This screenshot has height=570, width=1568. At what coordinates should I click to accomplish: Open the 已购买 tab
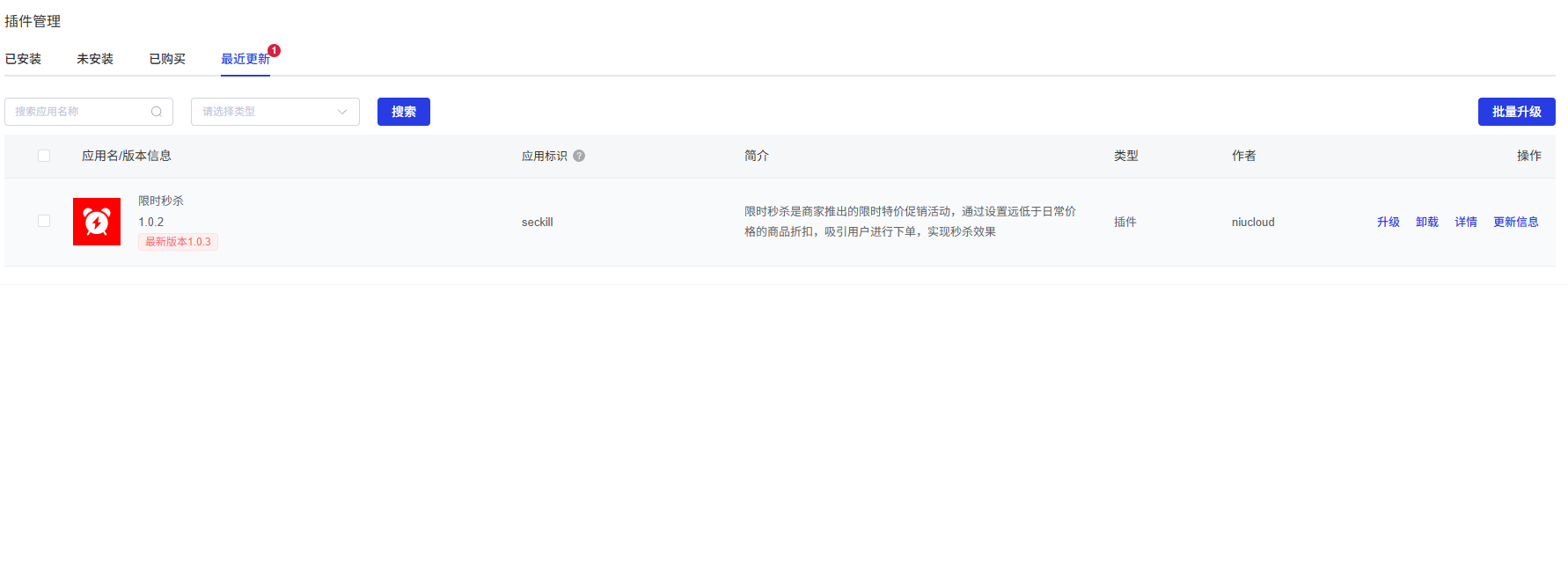point(167,59)
